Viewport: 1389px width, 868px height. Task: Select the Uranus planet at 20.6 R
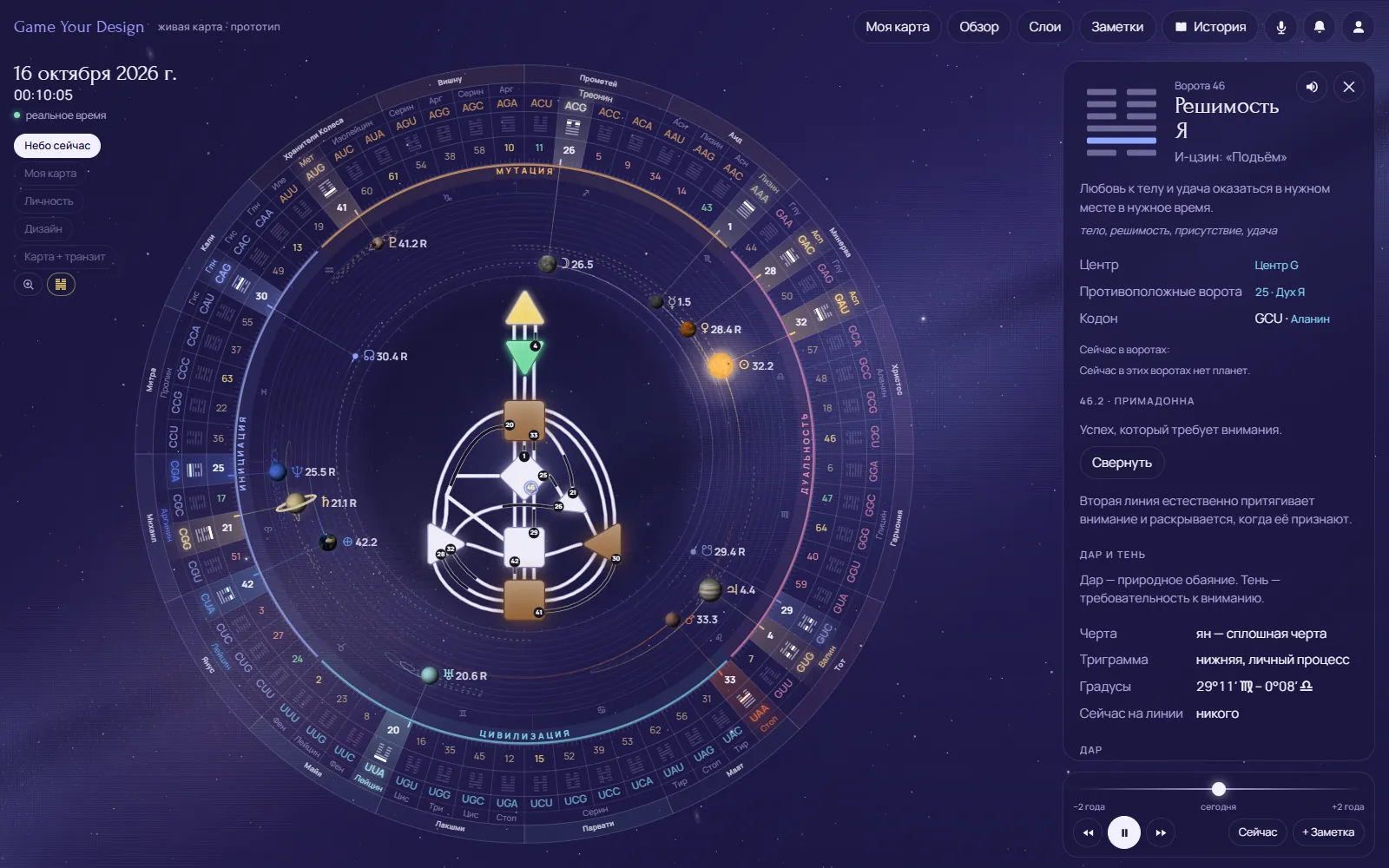click(x=429, y=675)
